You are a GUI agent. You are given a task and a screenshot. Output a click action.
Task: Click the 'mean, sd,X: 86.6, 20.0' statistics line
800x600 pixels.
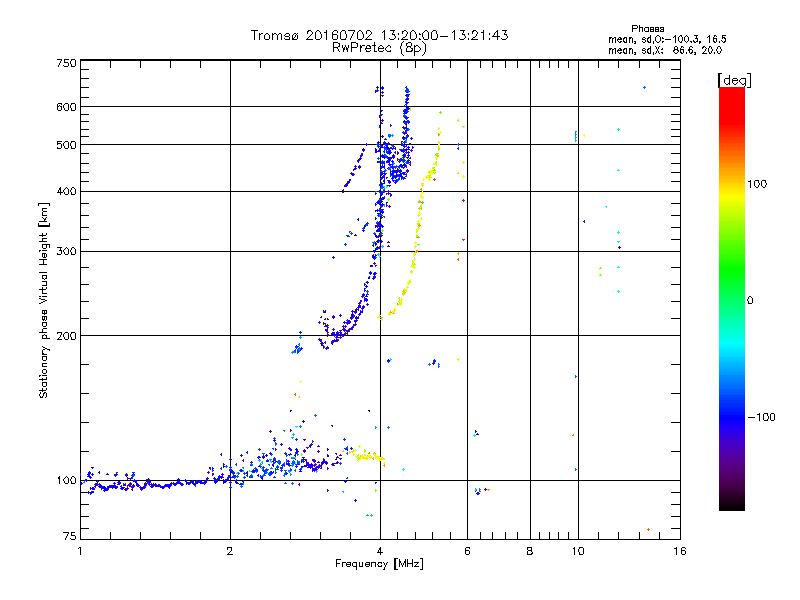(665, 50)
